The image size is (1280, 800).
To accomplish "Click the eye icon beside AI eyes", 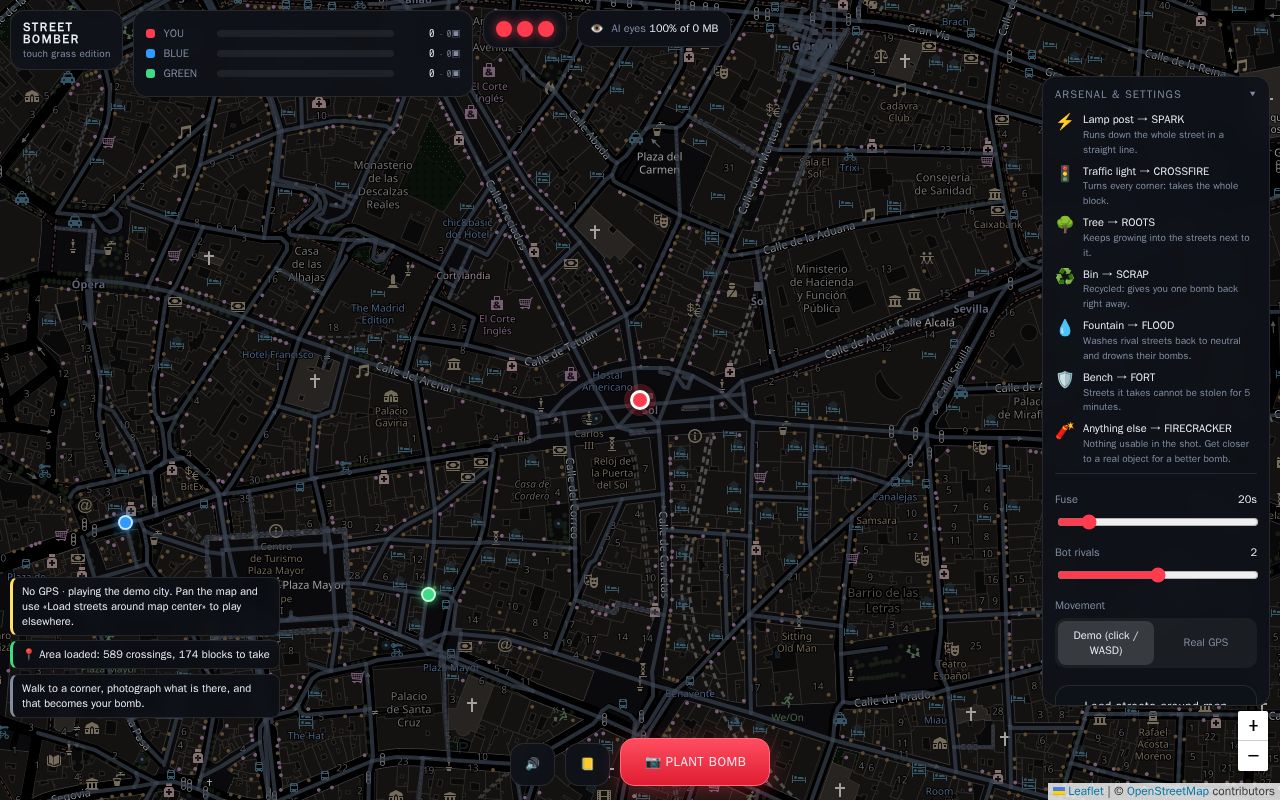I will [x=597, y=28].
